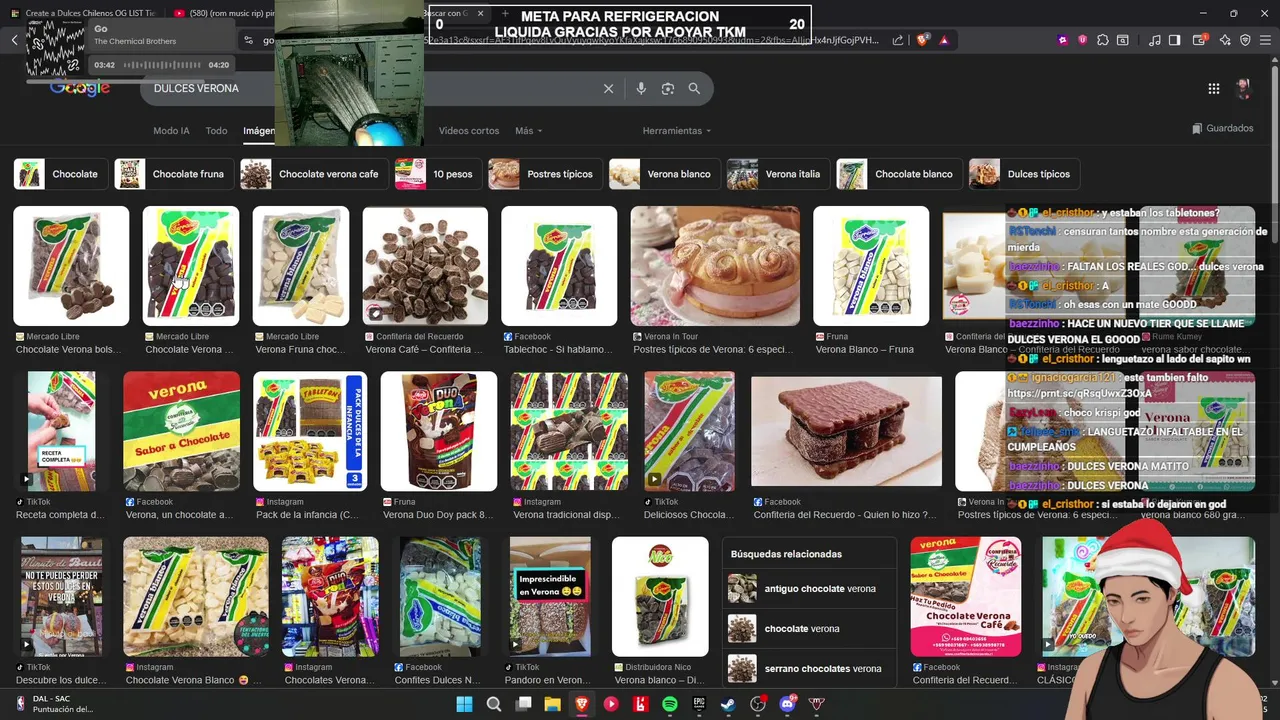
Task: Open a new browser tab
Action: coord(505,14)
